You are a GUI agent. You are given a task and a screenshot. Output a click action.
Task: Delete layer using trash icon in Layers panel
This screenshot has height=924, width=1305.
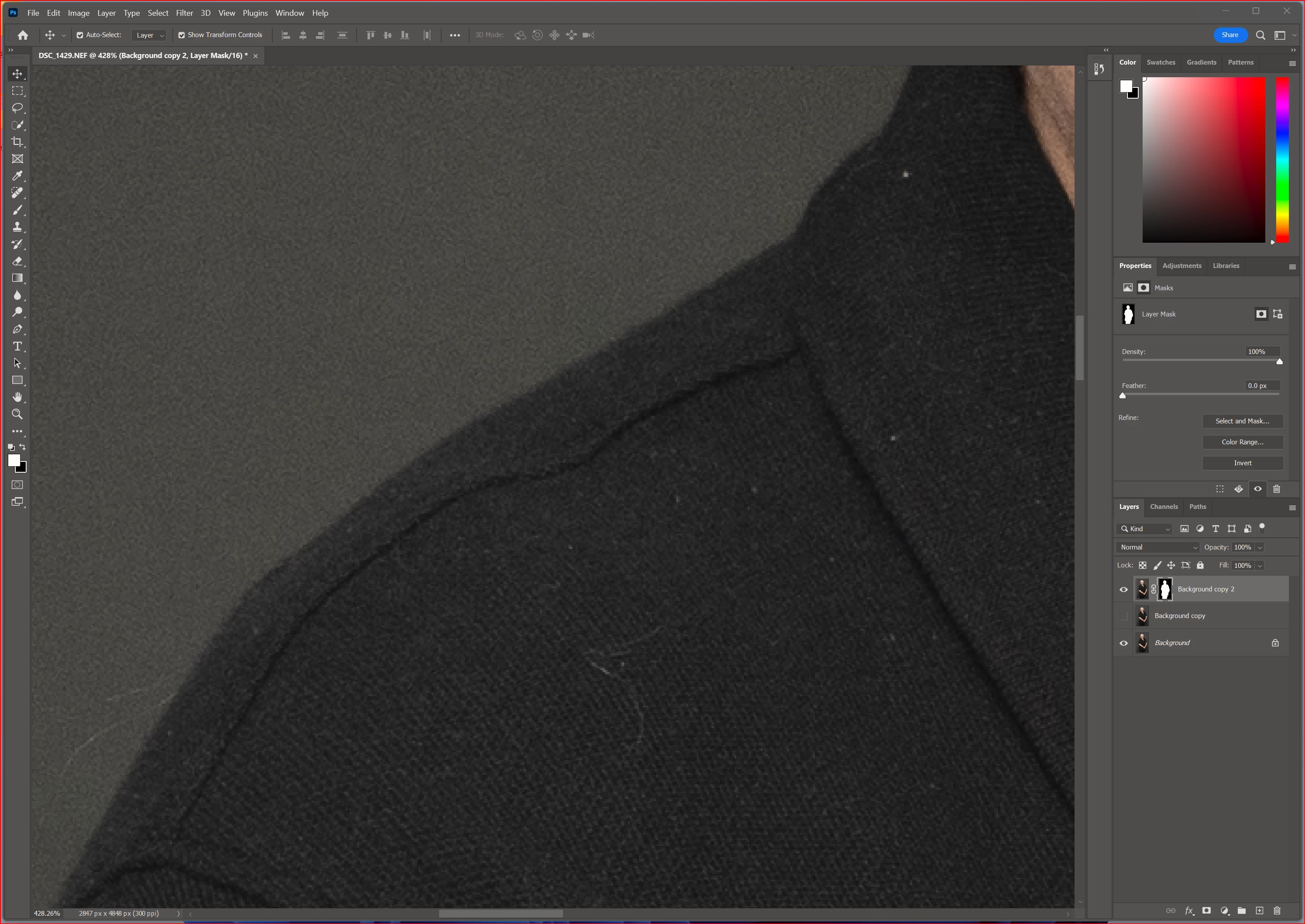click(1277, 910)
